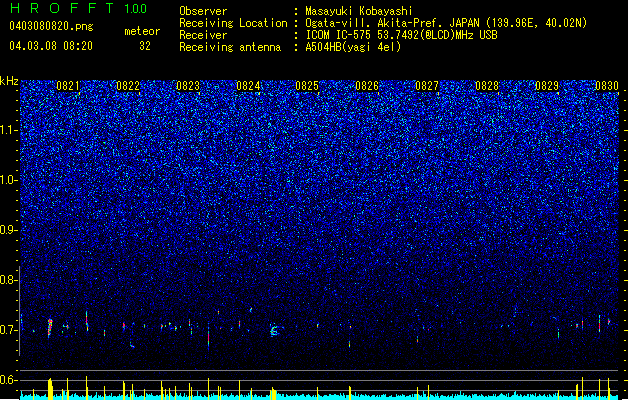The height and width of the screenshot is (400, 629).
Task: Click the date stamp 04.03.08 08:20
Action: click(x=51, y=46)
